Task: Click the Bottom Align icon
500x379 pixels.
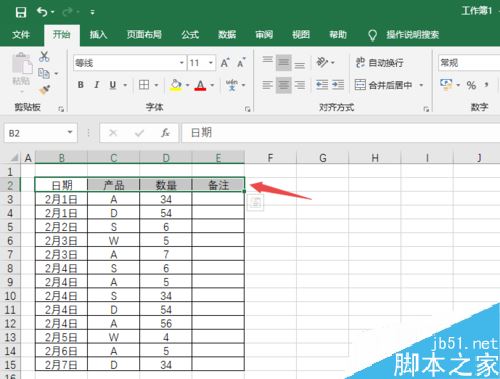Action: [x=300, y=65]
